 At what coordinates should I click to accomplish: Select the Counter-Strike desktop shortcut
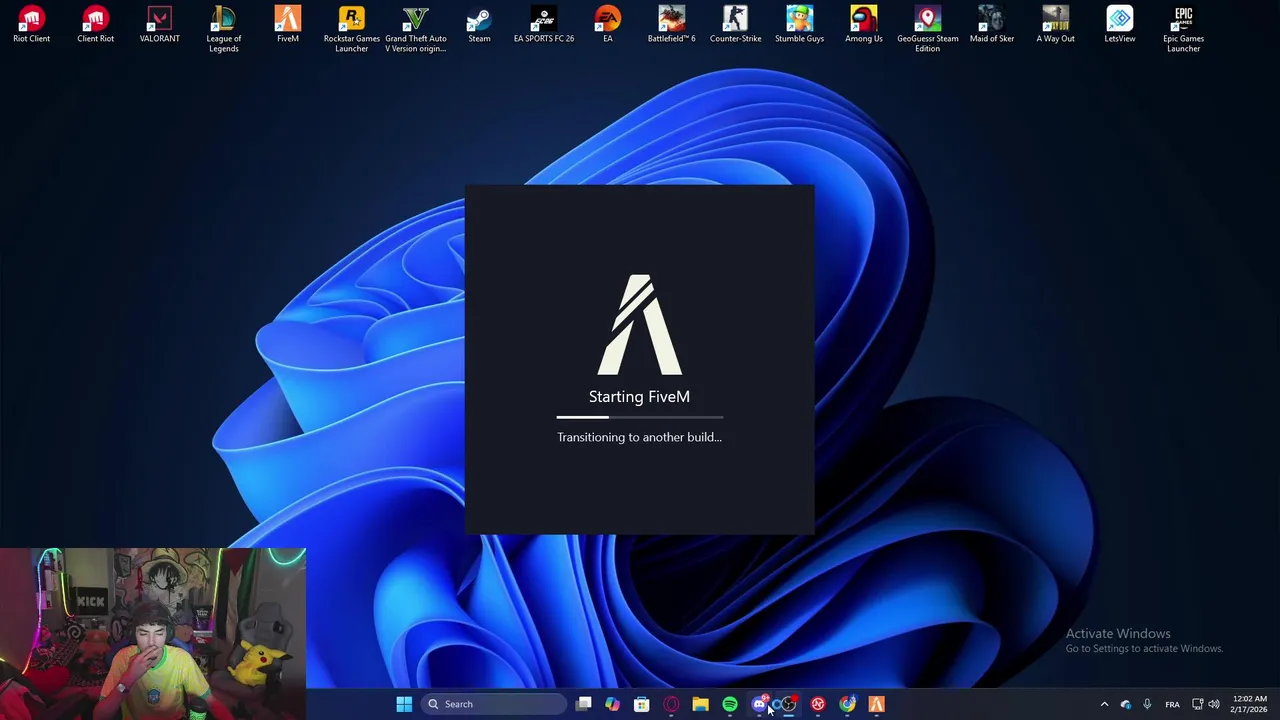pyautogui.click(x=736, y=25)
